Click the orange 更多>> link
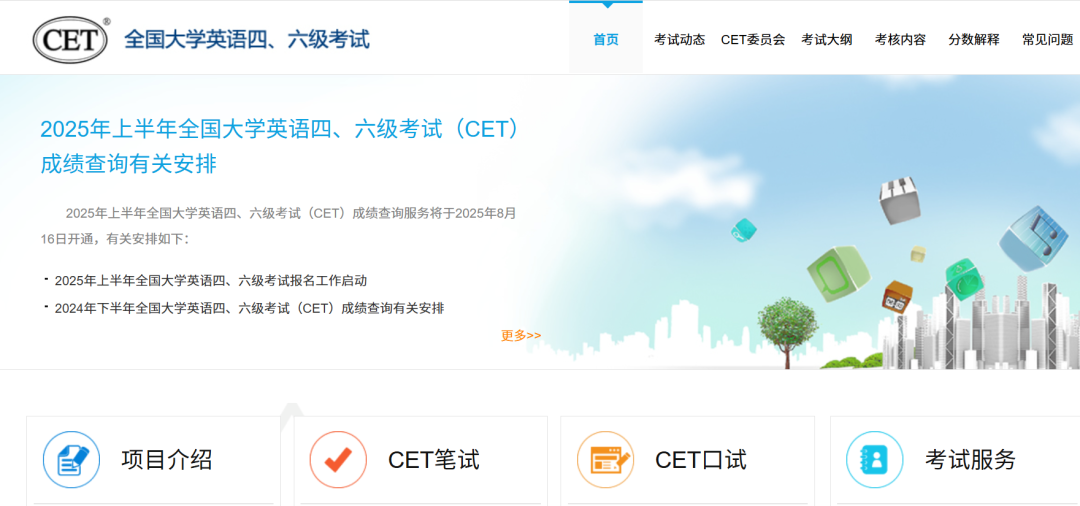This screenshot has width=1080, height=506. (521, 335)
